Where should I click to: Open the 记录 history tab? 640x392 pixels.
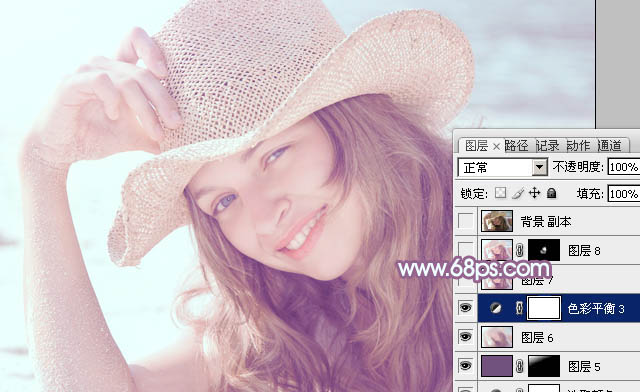click(548, 145)
